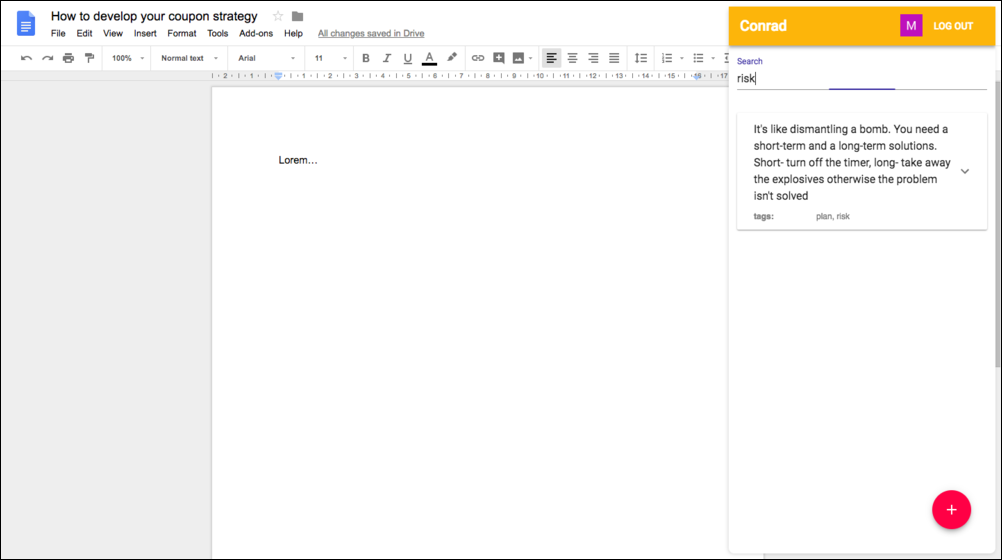Open the zoom level 100% dropdown

[x=127, y=58]
